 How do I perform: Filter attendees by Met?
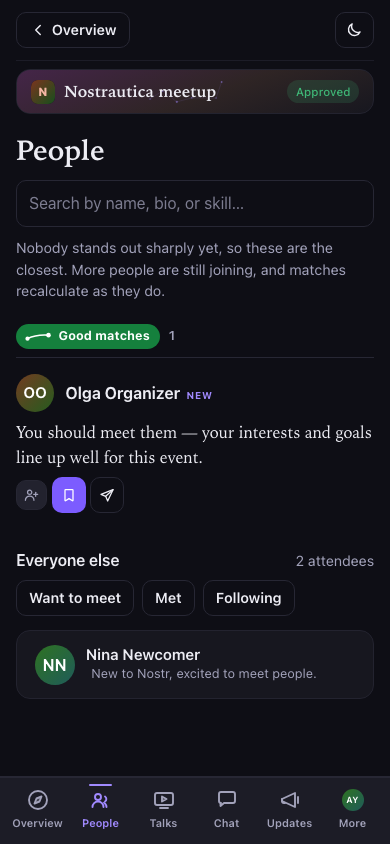[x=168, y=598]
